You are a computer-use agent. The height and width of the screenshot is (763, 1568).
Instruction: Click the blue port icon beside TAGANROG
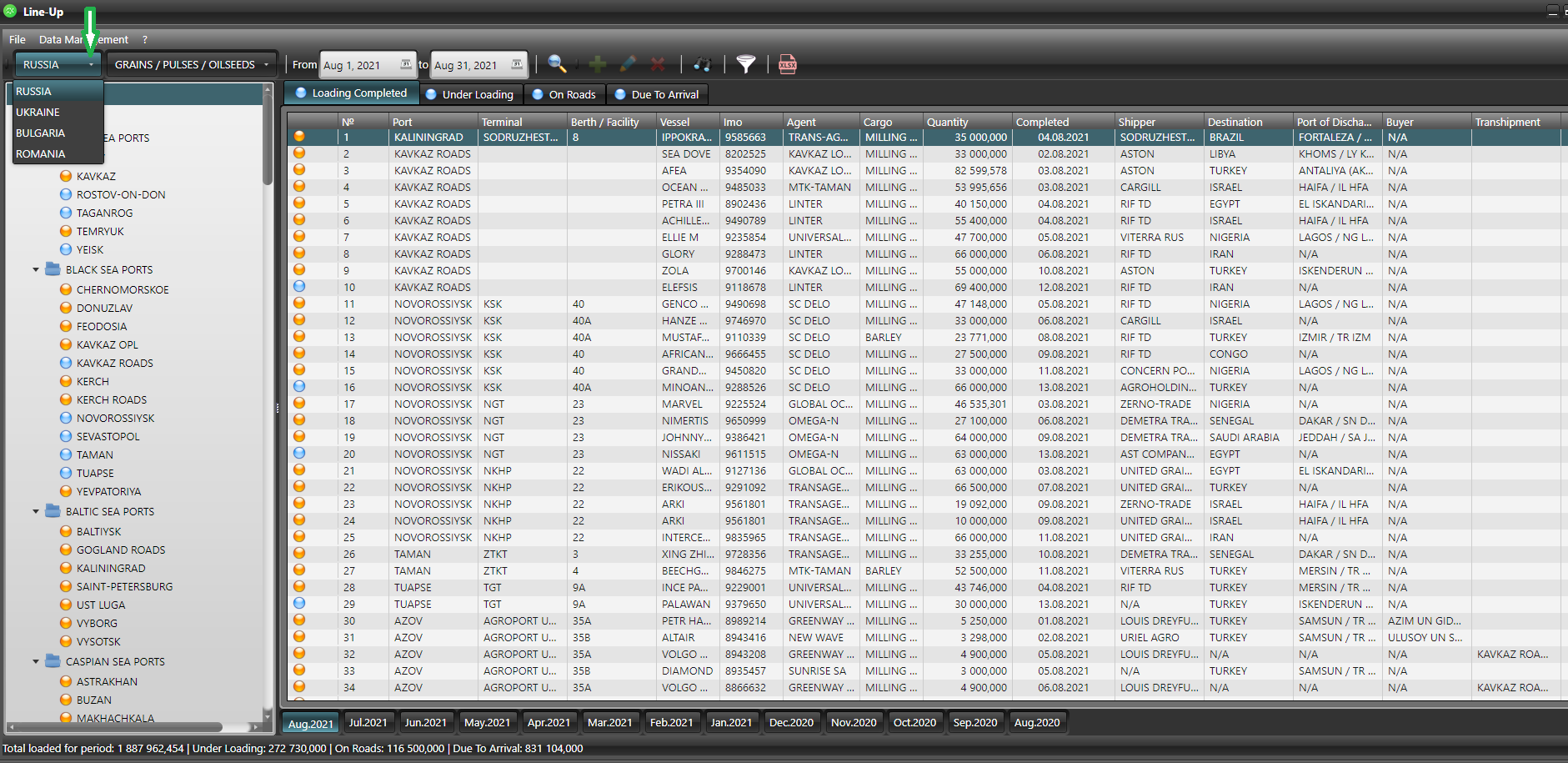tap(66, 213)
